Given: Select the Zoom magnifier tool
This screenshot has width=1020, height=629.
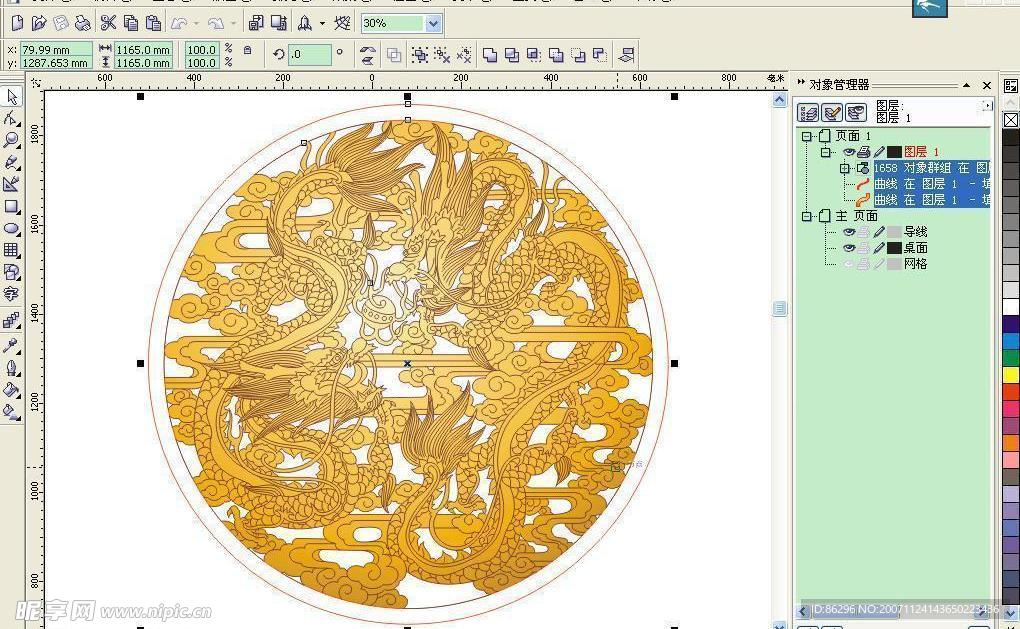Looking at the screenshot, I should click(x=12, y=140).
